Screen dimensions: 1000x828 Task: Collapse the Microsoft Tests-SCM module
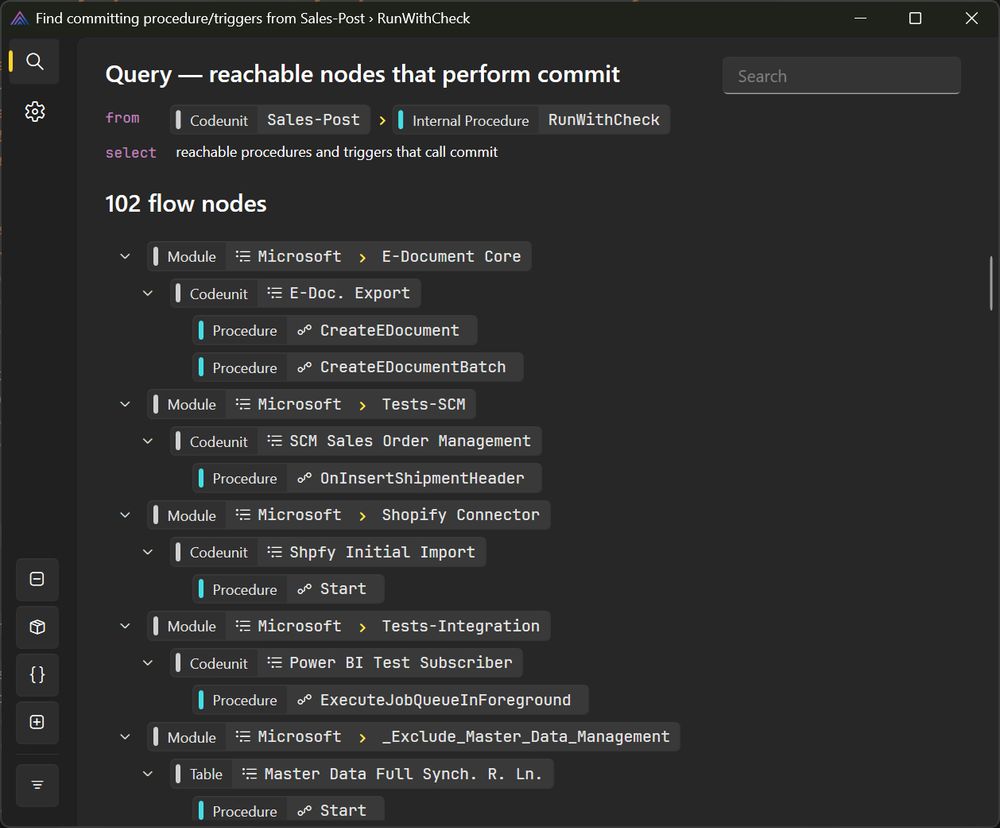click(x=125, y=404)
